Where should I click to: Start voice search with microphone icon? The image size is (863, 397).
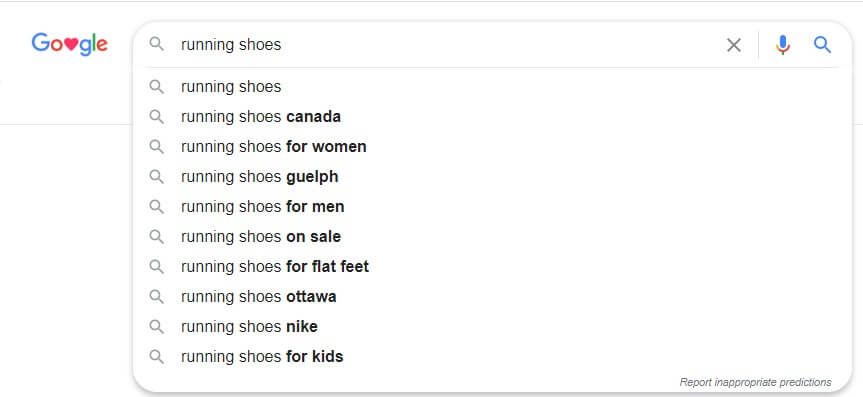pos(782,45)
